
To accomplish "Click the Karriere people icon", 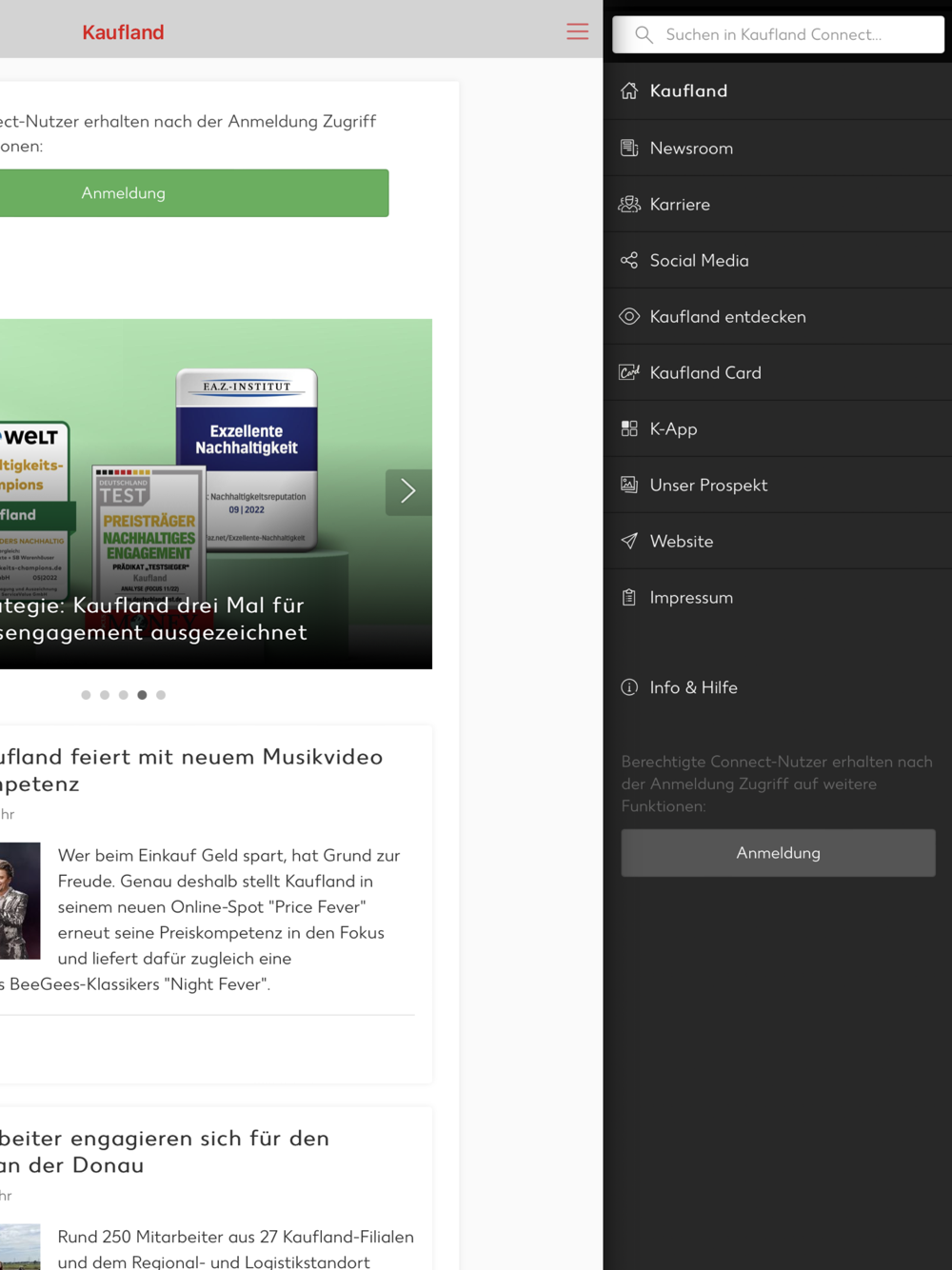I will [x=629, y=204].
